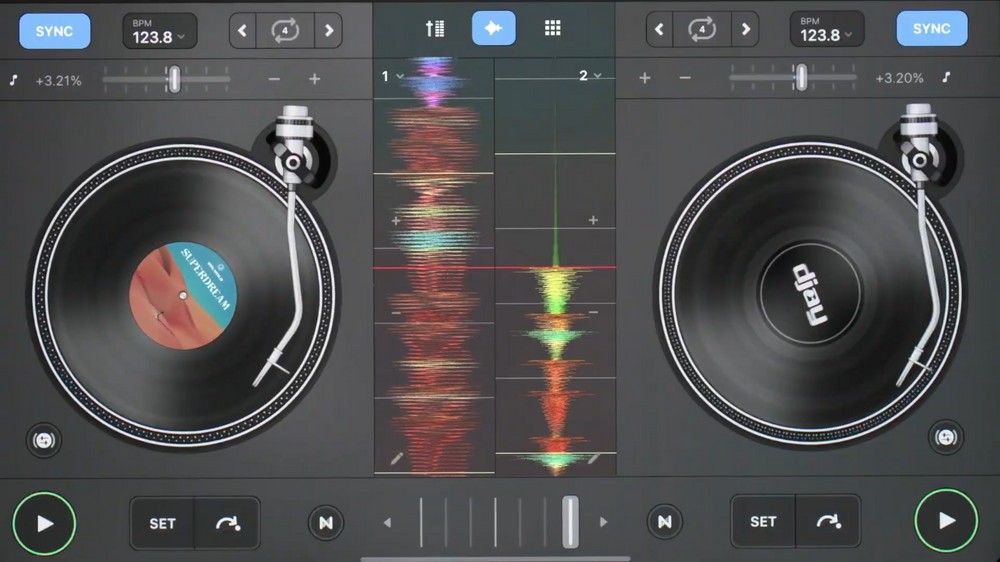Open the sampler pads grid tab
Image resolution: width=1000 pixels, height=562 pixels.
(x=552, y=28)
